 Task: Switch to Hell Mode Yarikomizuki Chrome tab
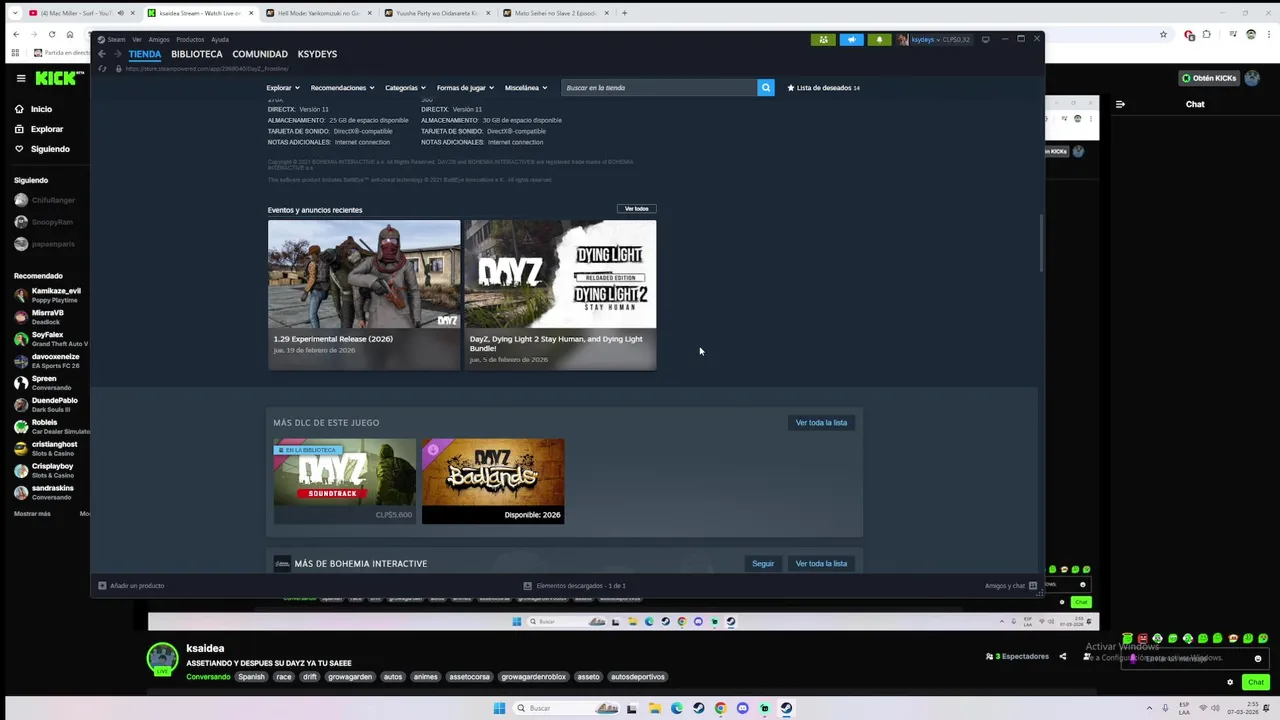click(317, 13)
